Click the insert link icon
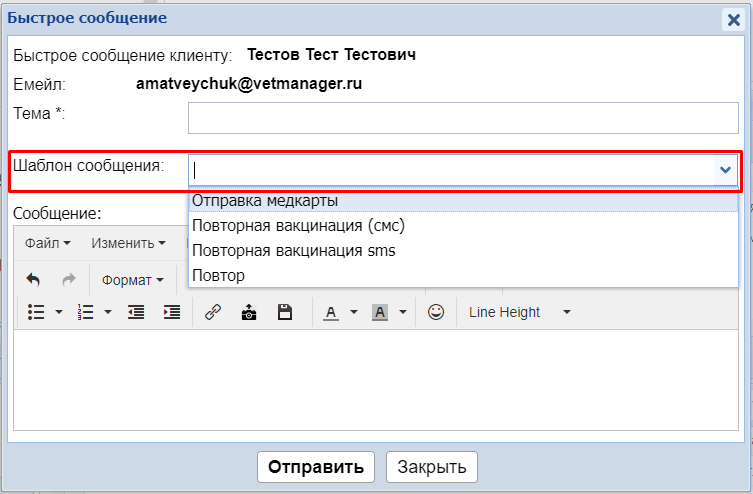Viewport: 753px width, 494px height. click(x=212, y=312)
